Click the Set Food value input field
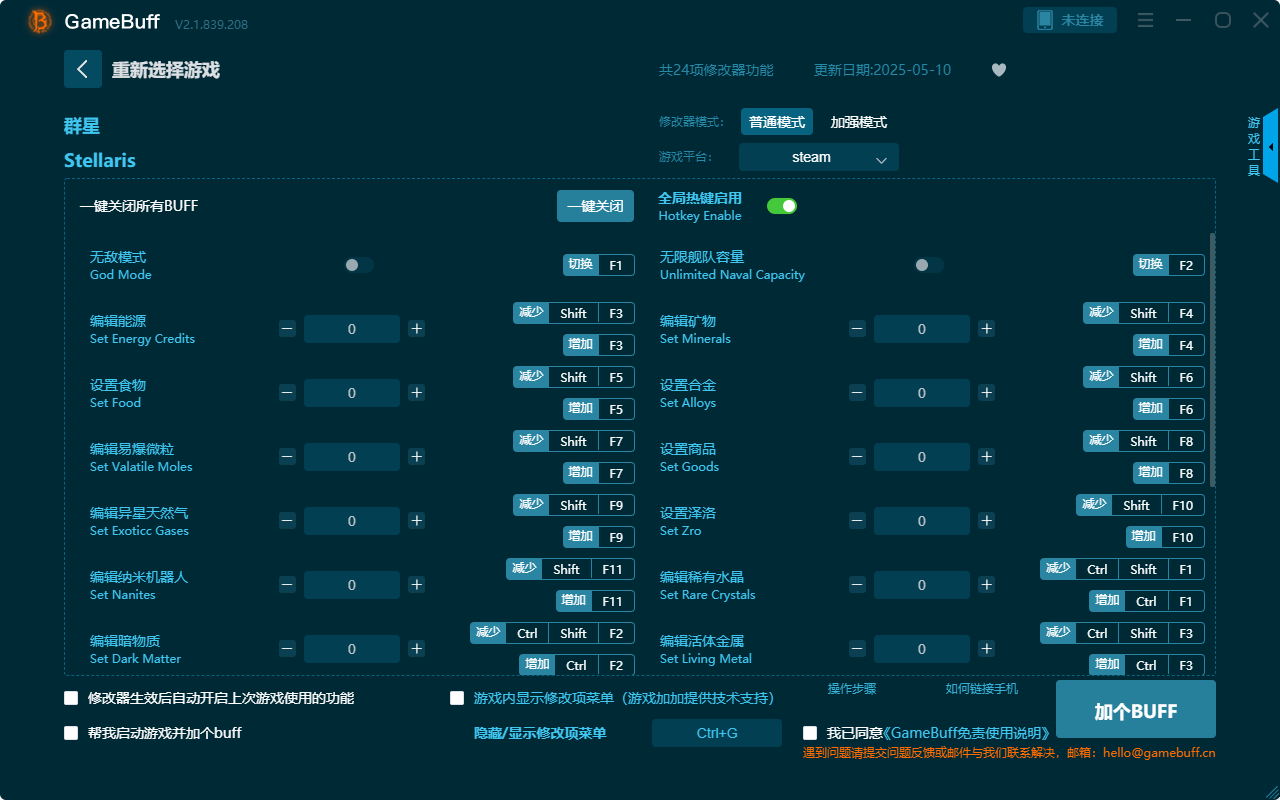The width and height of the screenshot is (1280, 800). point(351,392)
